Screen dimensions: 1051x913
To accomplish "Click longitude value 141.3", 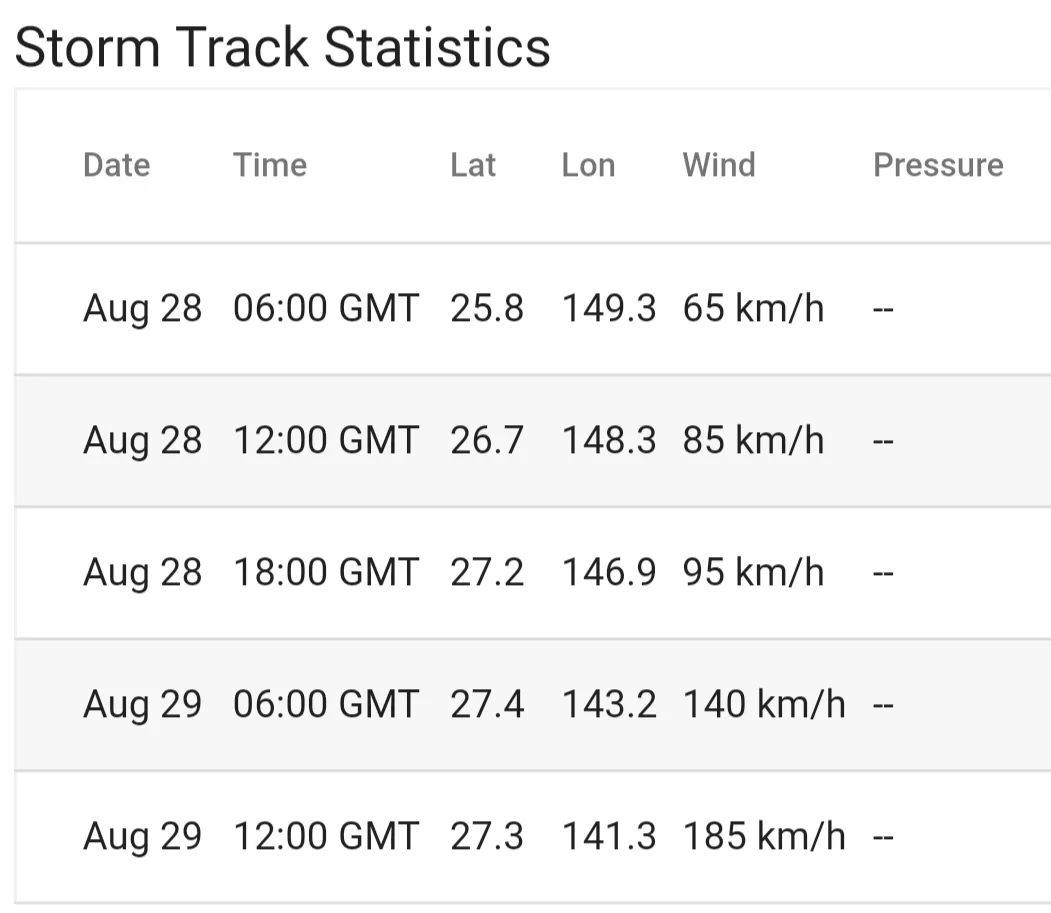I will coord(608,836).
